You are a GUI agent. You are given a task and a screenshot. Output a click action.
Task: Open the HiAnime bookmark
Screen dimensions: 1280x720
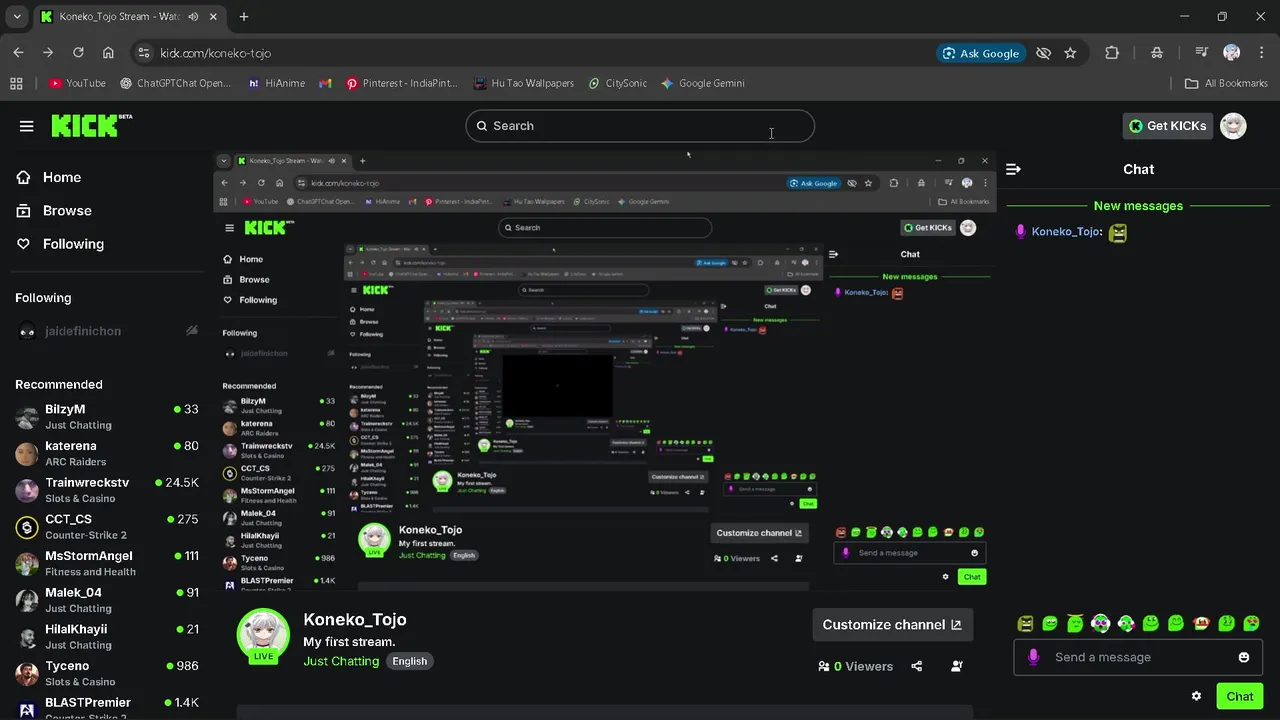[276, 84]
